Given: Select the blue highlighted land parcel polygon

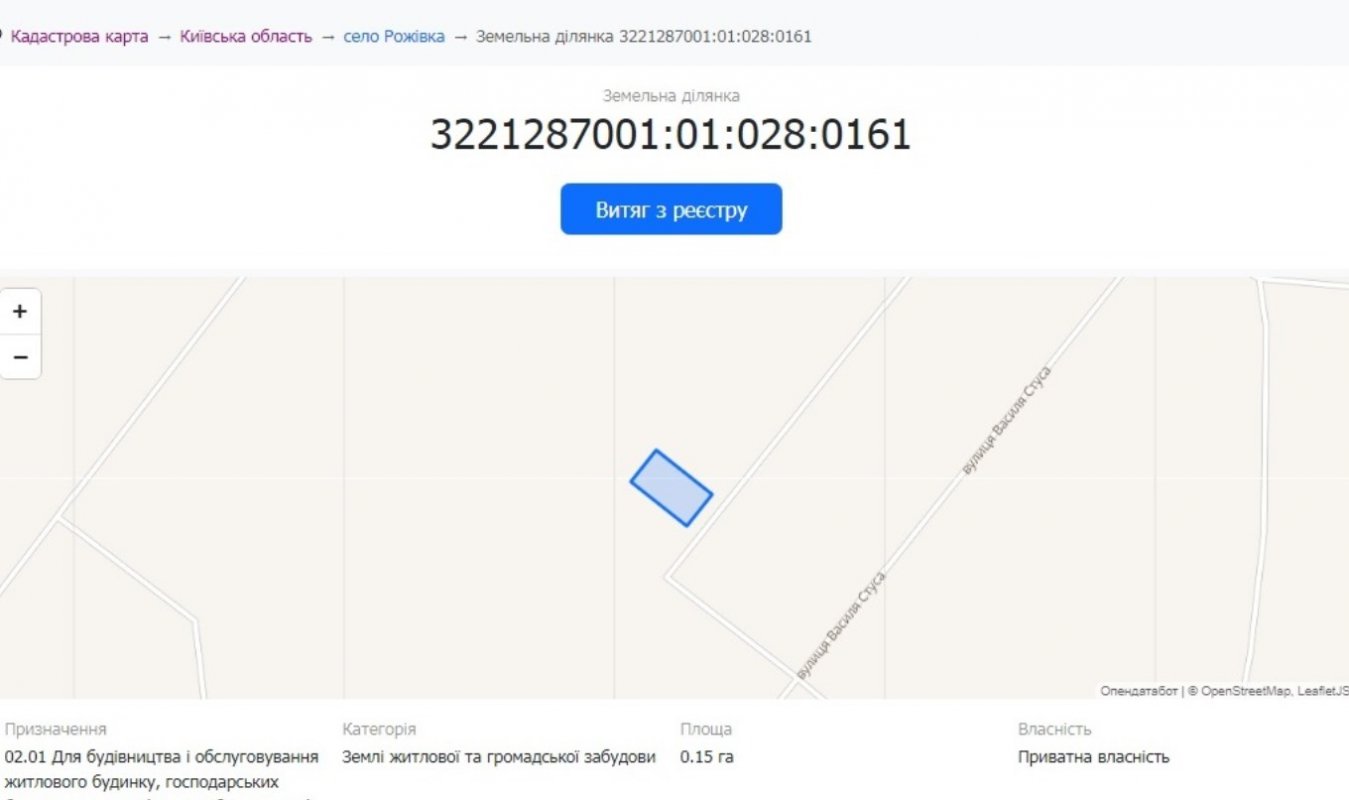Looking at the screenshot, I should click(x=671, y=488).
